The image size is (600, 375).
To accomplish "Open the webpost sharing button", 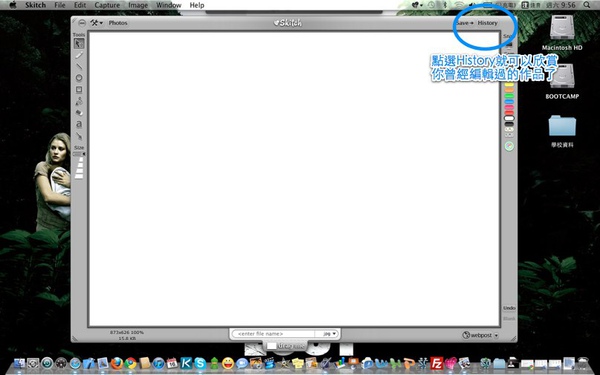I will point(477,335).
